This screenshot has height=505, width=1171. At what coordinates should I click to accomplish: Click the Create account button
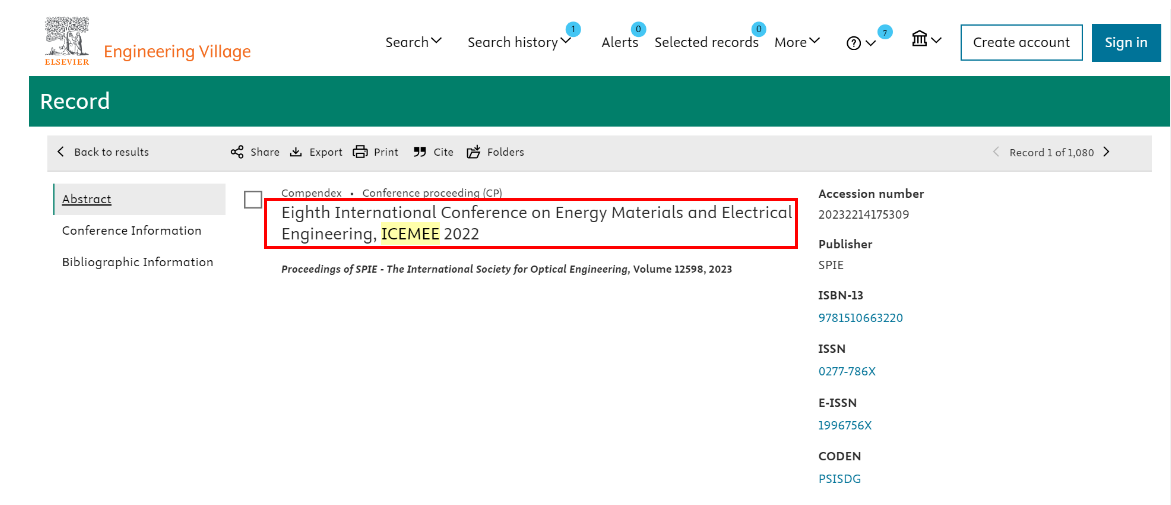tap(1021, 43)
